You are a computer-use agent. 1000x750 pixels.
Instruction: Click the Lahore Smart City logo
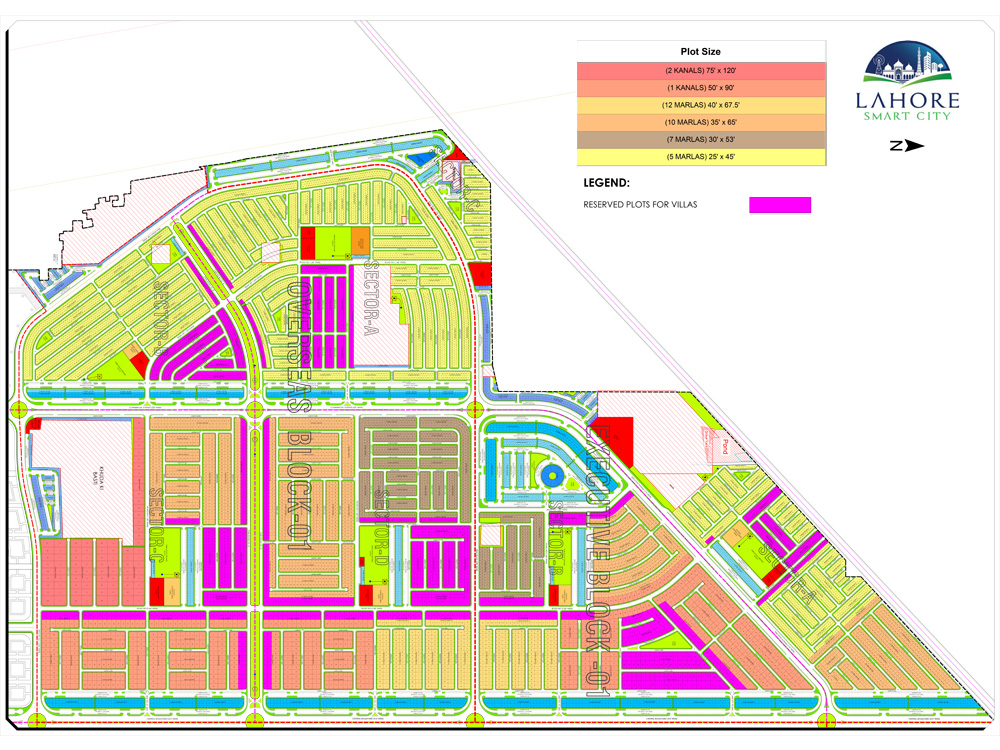coord(911,82)
